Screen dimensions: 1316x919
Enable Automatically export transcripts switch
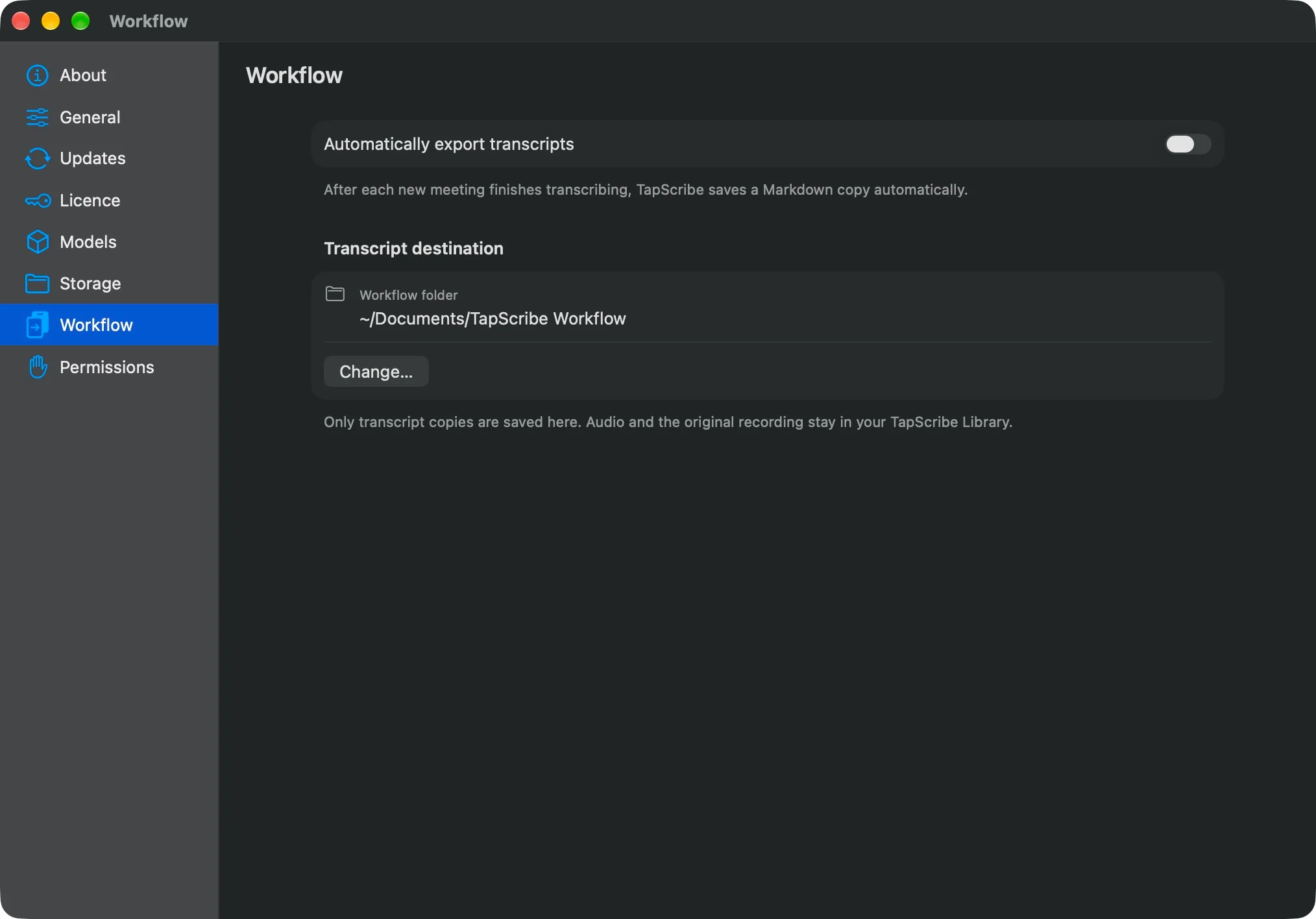click(x=1188, y=144)
